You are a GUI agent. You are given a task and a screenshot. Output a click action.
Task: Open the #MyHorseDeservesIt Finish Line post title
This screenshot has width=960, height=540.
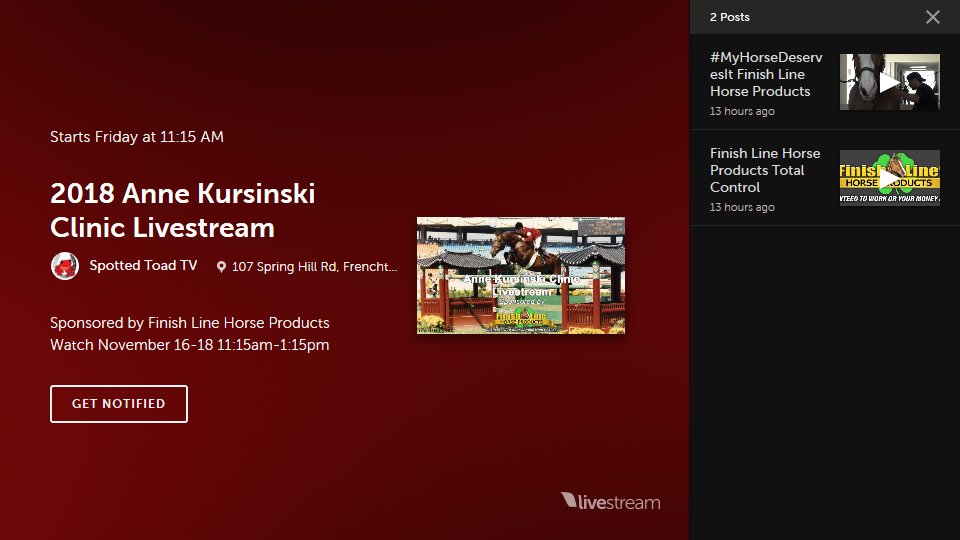coord(766,74)
